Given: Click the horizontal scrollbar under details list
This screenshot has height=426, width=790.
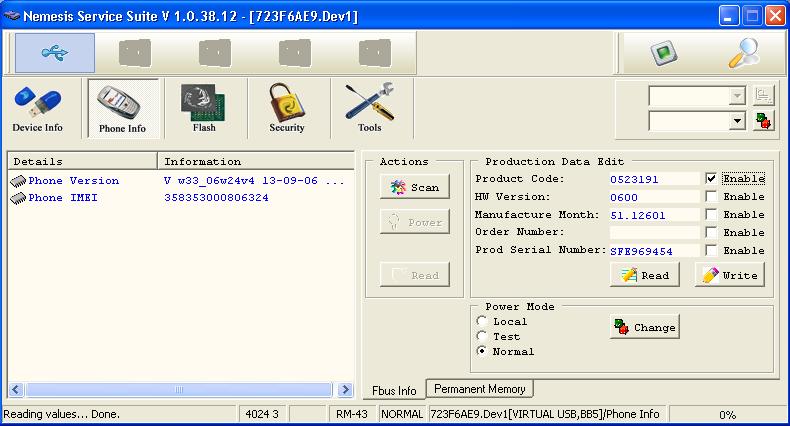Looking at the screenshot, I should pos(180,389).
